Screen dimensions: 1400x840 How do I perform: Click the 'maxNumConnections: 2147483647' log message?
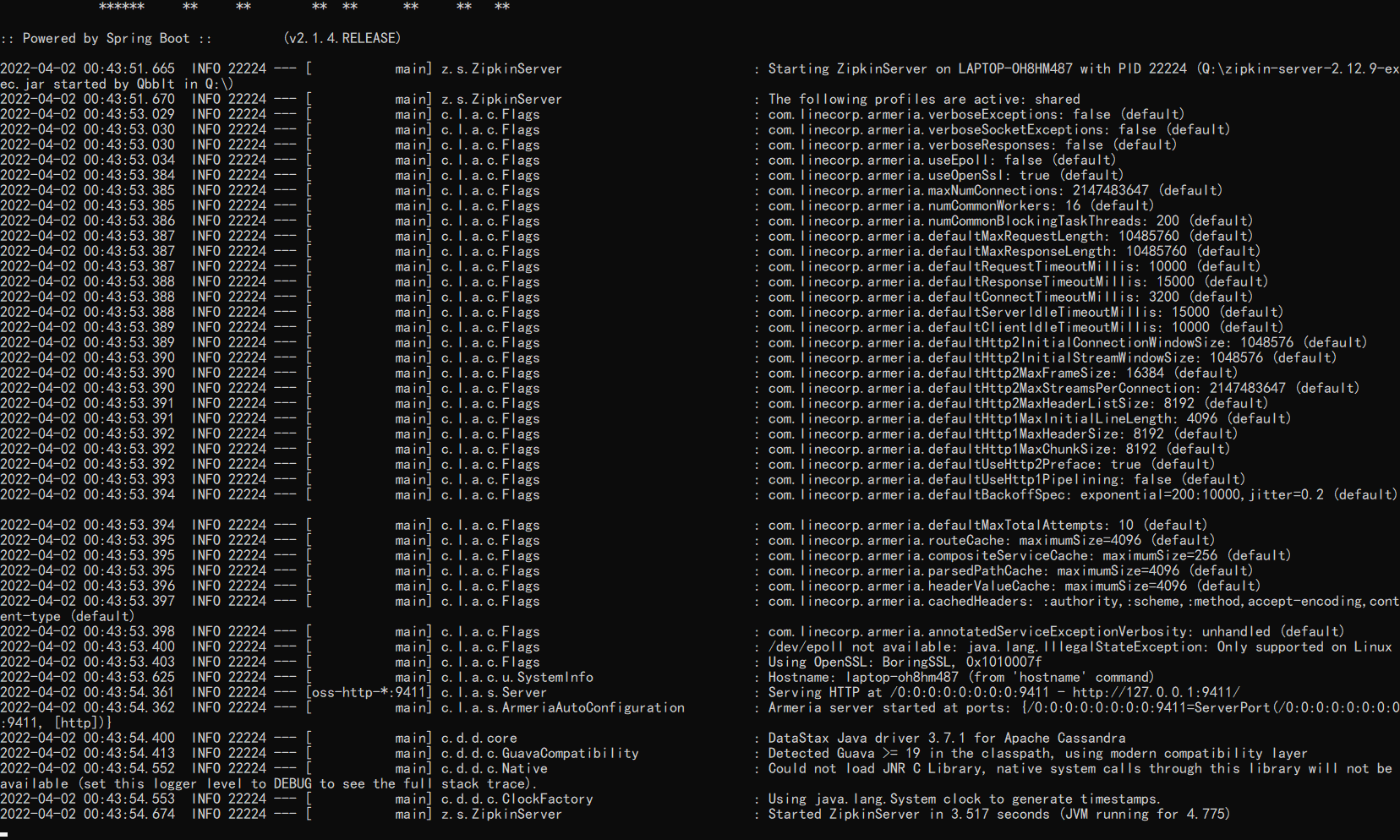point(995,190)
